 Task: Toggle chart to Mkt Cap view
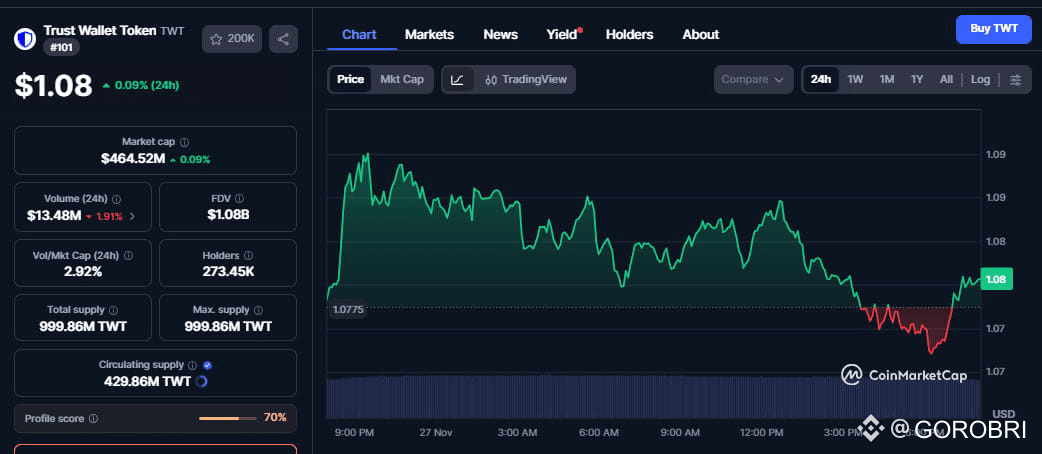402,80
